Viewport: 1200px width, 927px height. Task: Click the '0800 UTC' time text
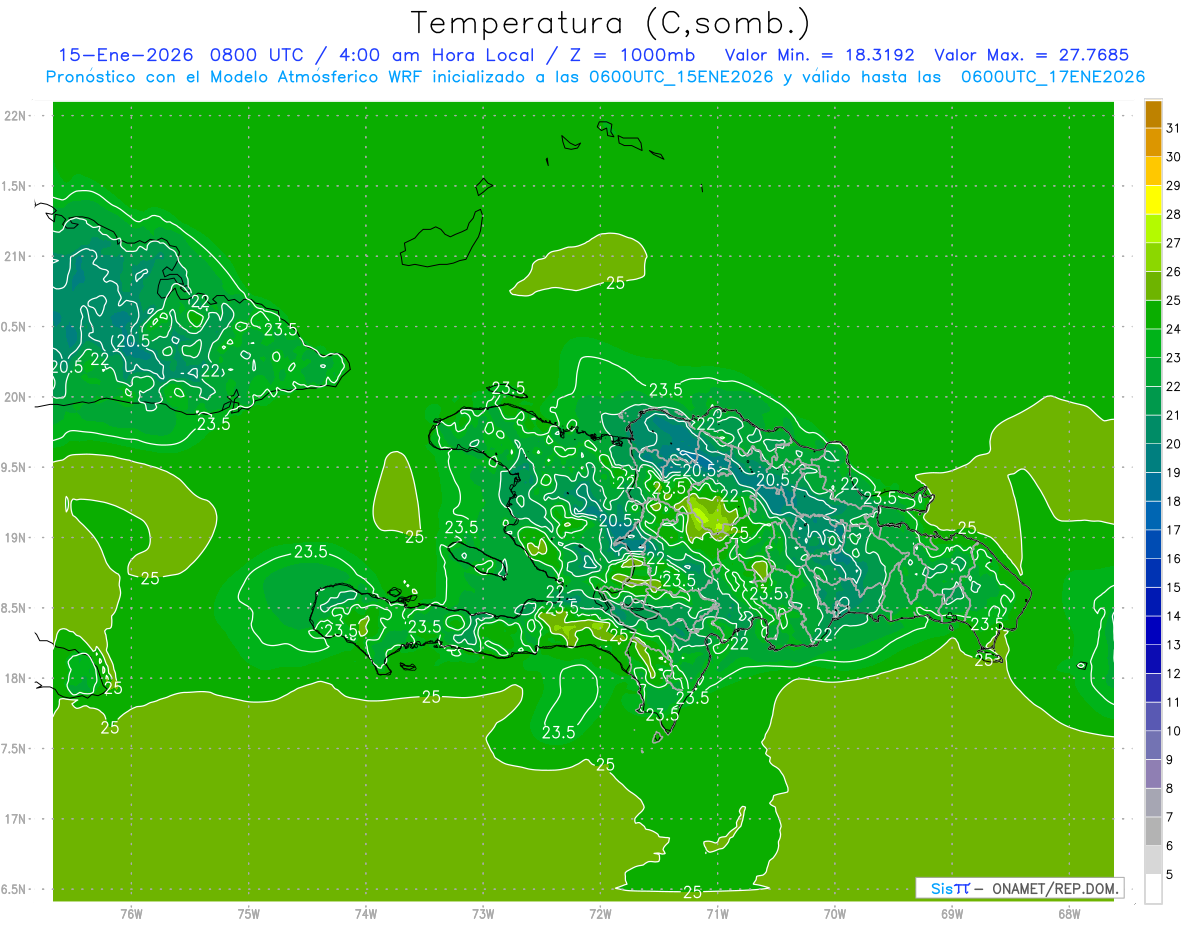pyautogui.click(x=259, y=55)
